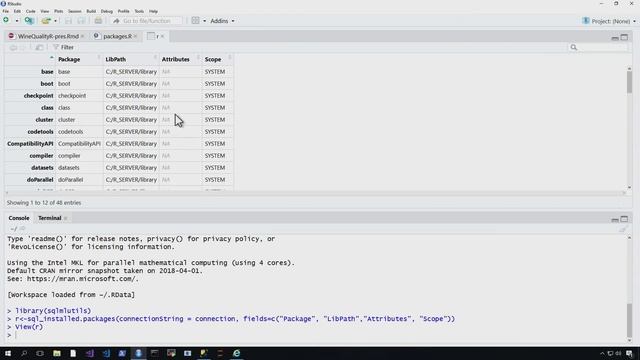Open the Plots menu

click(x=59, y=11)
